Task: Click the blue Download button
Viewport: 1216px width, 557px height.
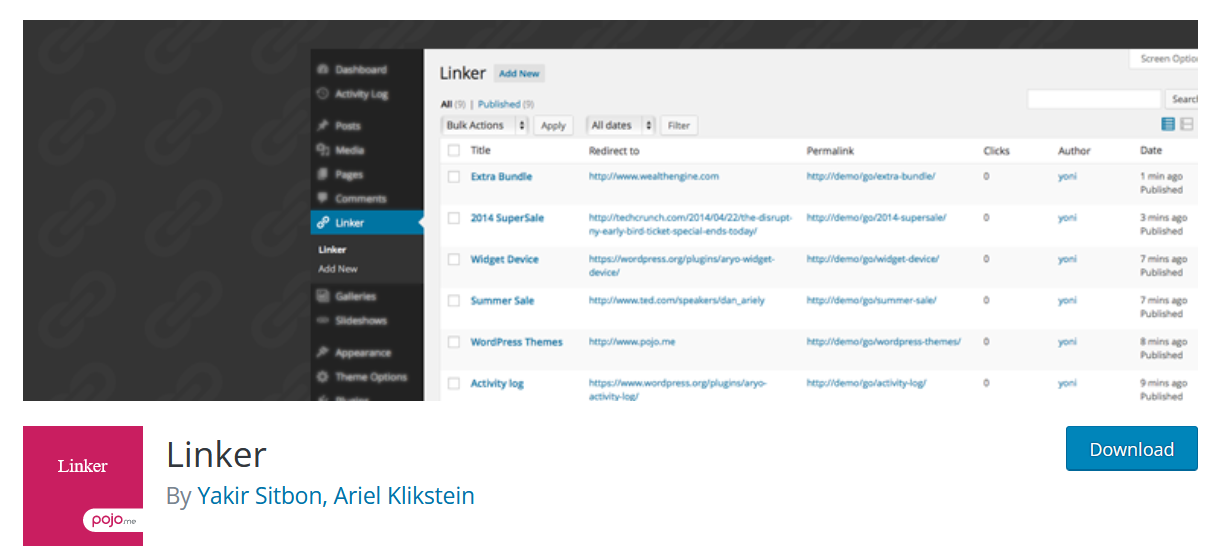Action: pos(1132,449)
